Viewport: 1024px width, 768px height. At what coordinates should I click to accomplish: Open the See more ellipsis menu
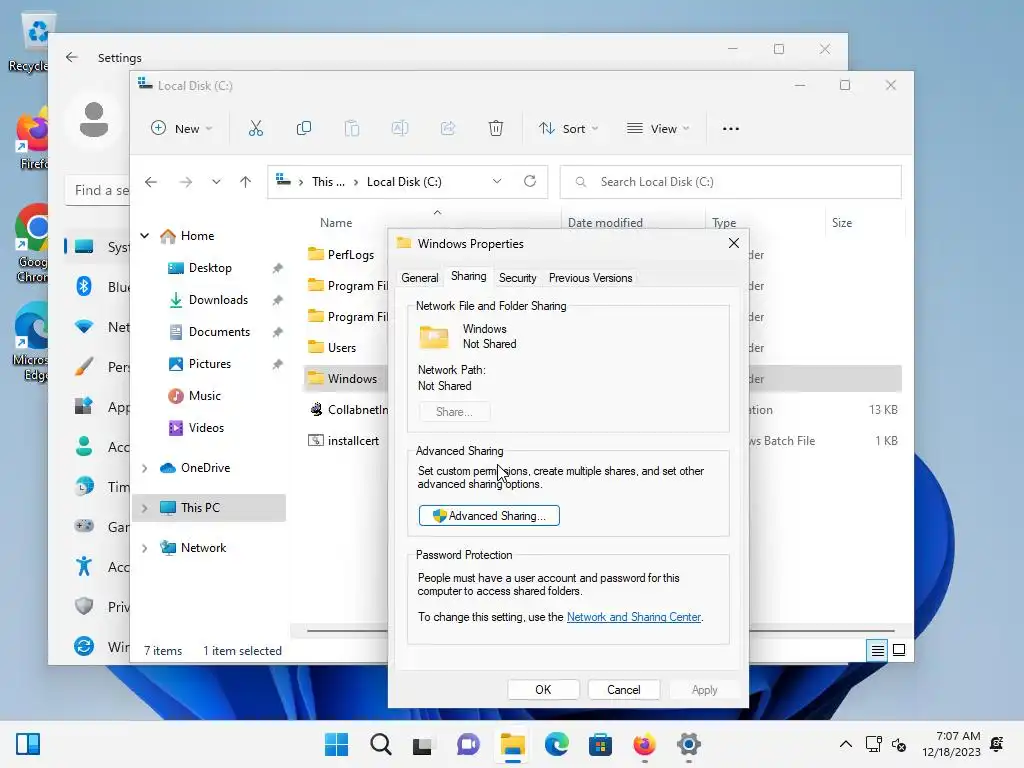coord(731,129)
